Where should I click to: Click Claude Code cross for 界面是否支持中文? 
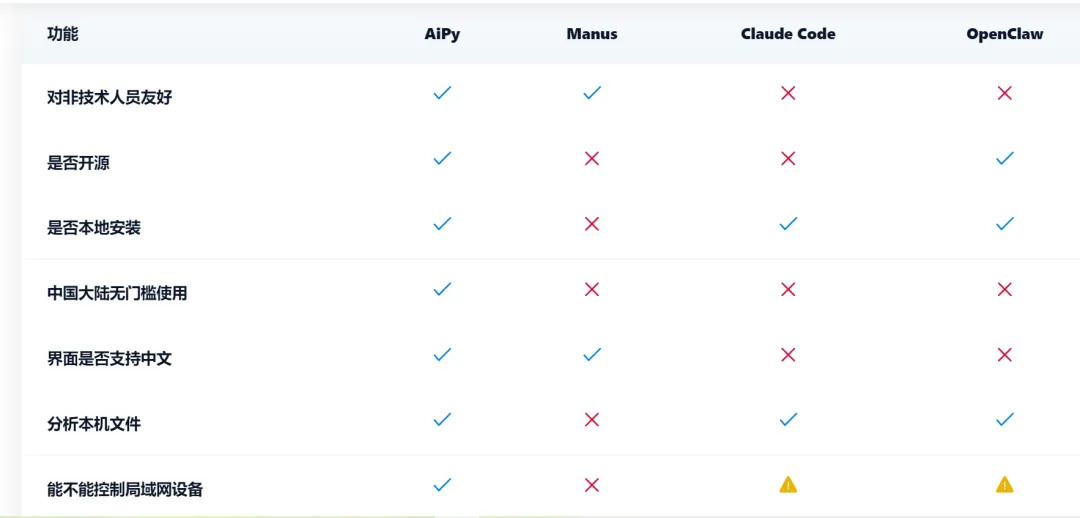click(789, 355)
